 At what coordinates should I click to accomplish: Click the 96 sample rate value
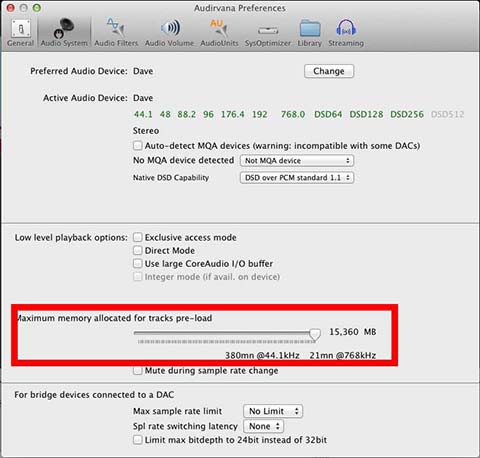click(208, 114)
